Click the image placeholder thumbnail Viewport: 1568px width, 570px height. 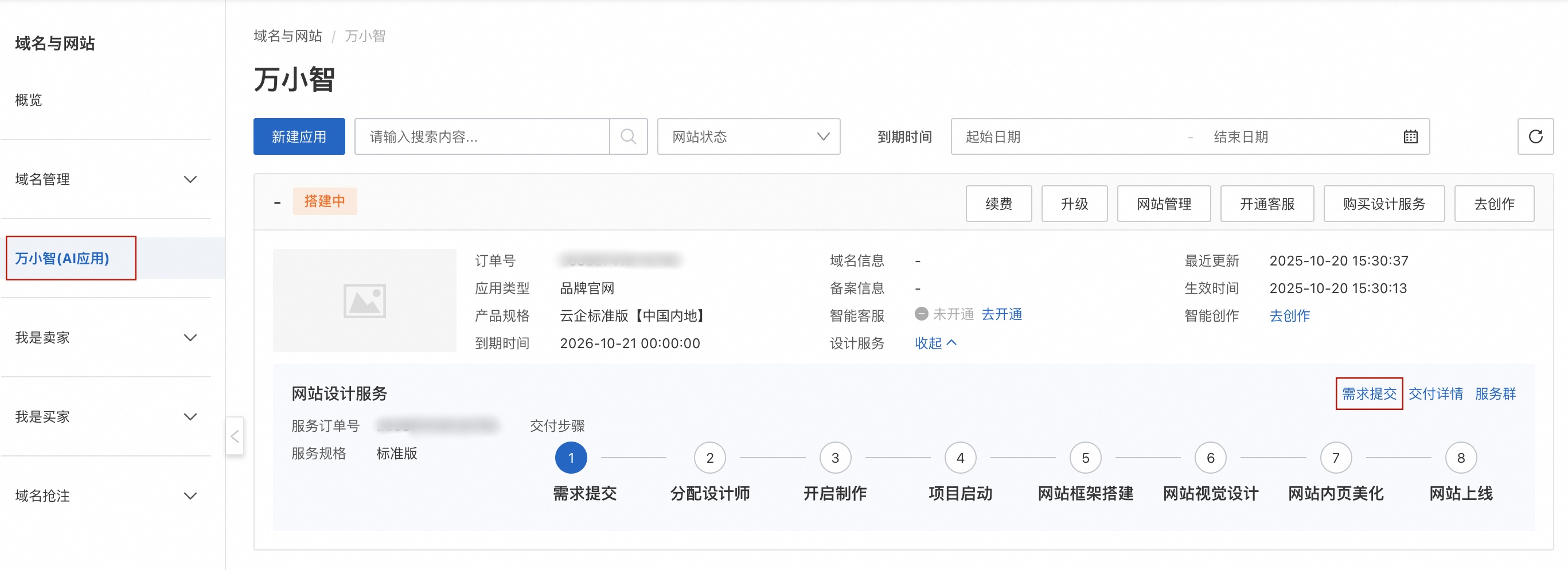pyautogui.click(x=365, y=300)
